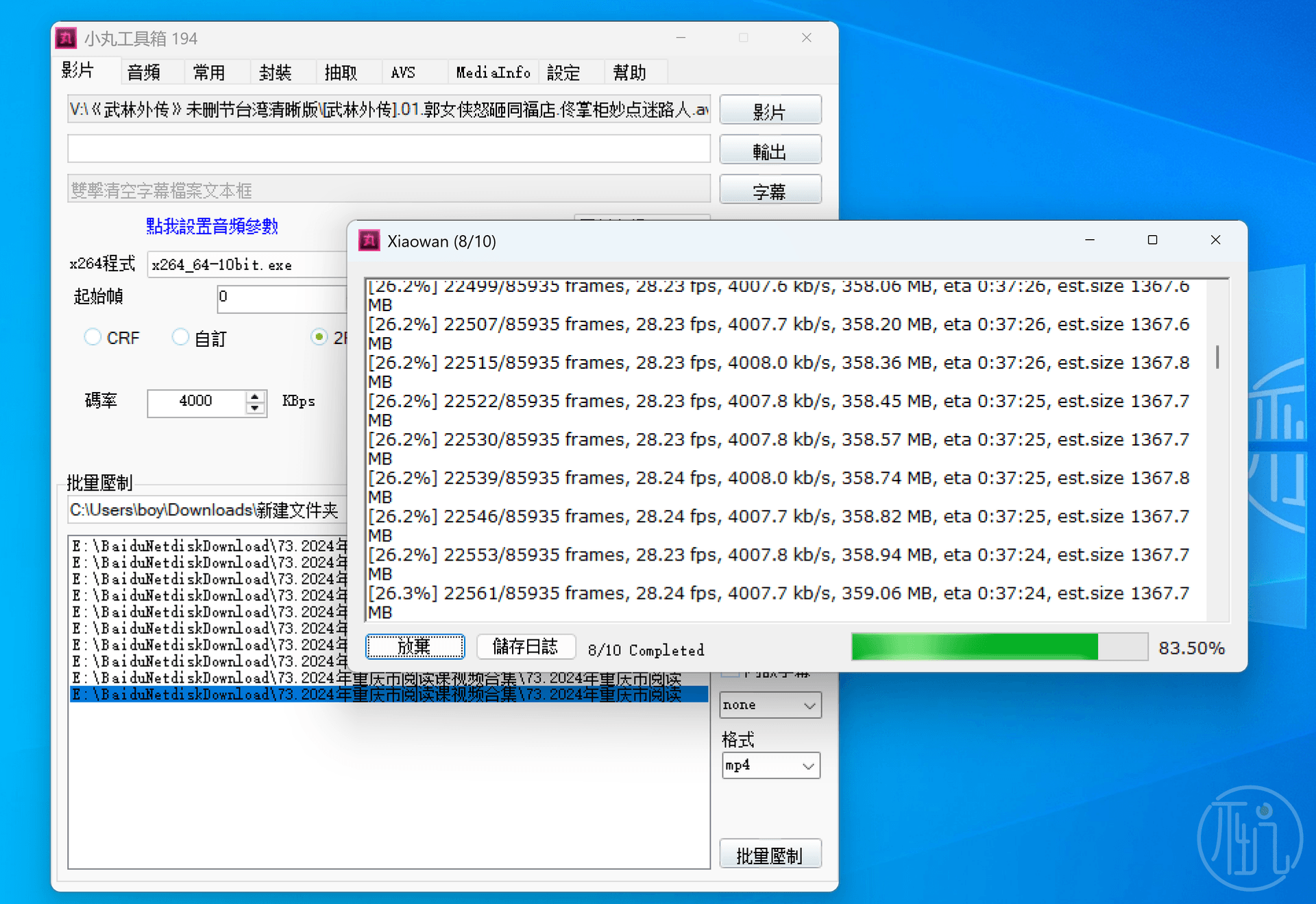Image resolution: width=1316 pixels, height=904 pixels.
Task: Maximize the Xiaowan progress window
Action: point(1152,240)
